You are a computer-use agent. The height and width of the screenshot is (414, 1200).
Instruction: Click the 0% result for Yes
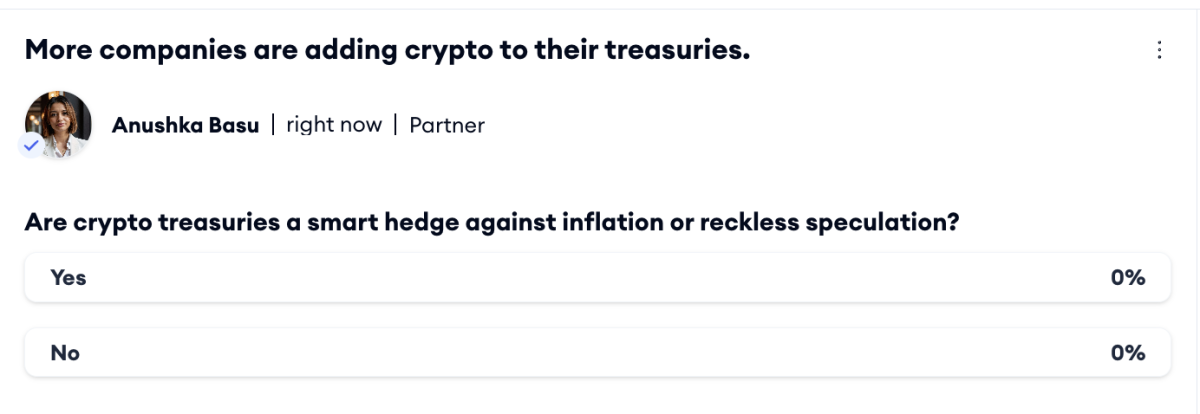click(x=1127, y=278)
